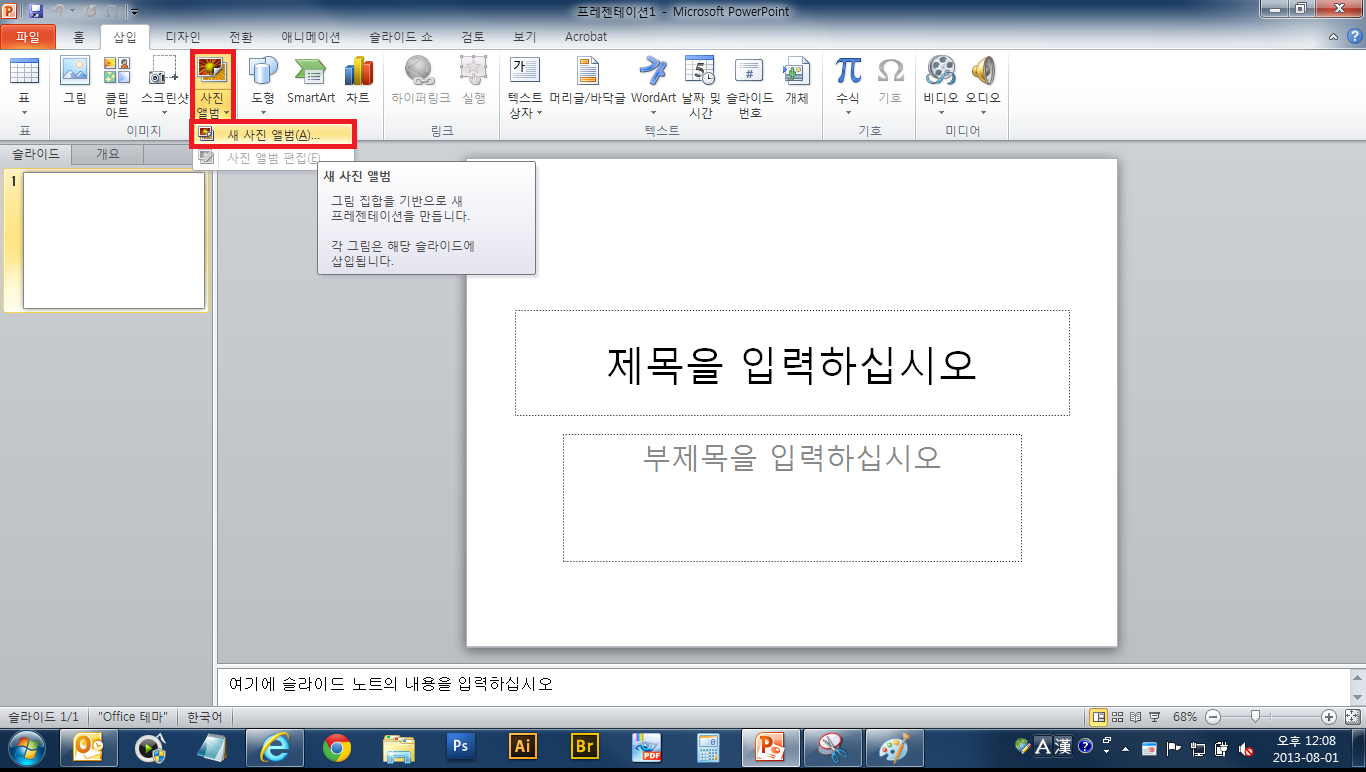Insert 슬라이드 번호 (slide number)
The width and height of the screenshot is (1366, 772).
[749, 84]
